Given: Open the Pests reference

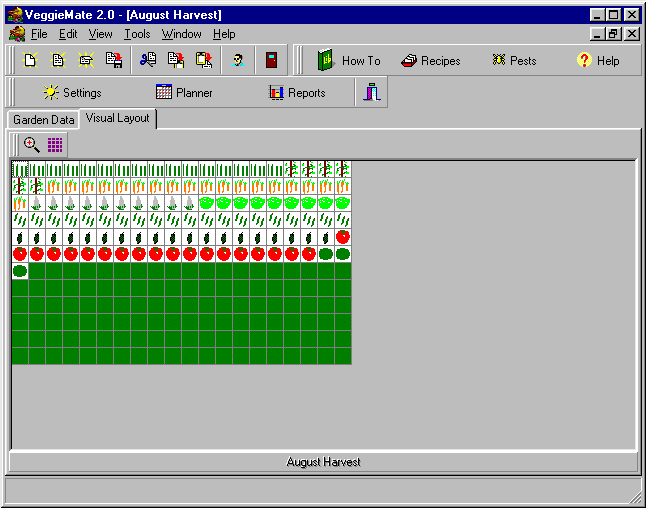Looking at the screenshot, I should point(513,61).
